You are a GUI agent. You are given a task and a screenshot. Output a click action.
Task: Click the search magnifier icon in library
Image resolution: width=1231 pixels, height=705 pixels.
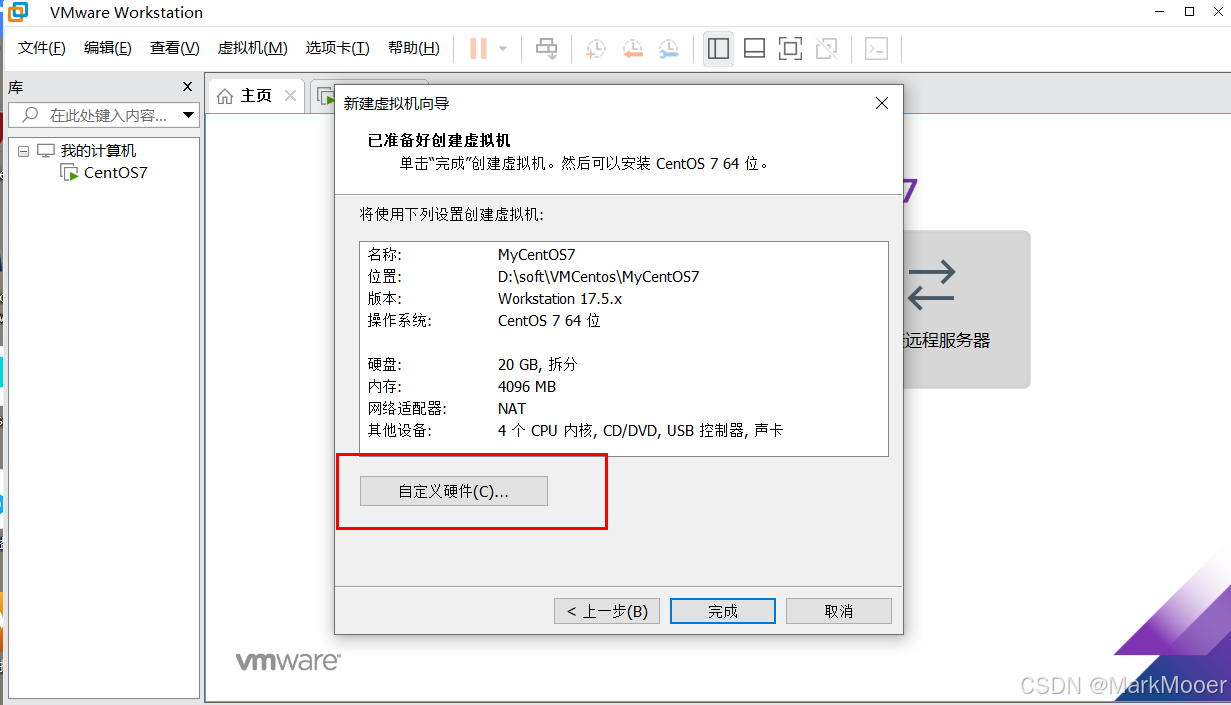30,115
